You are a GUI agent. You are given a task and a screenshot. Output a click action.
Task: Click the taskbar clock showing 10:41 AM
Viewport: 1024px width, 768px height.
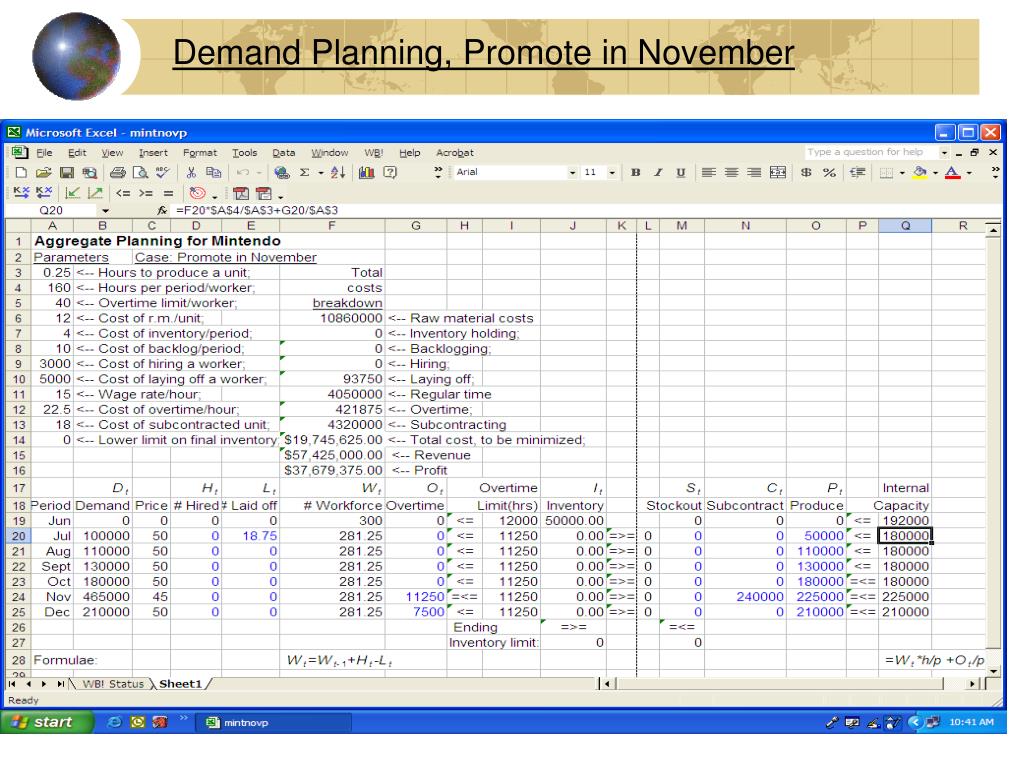(971, 722)
